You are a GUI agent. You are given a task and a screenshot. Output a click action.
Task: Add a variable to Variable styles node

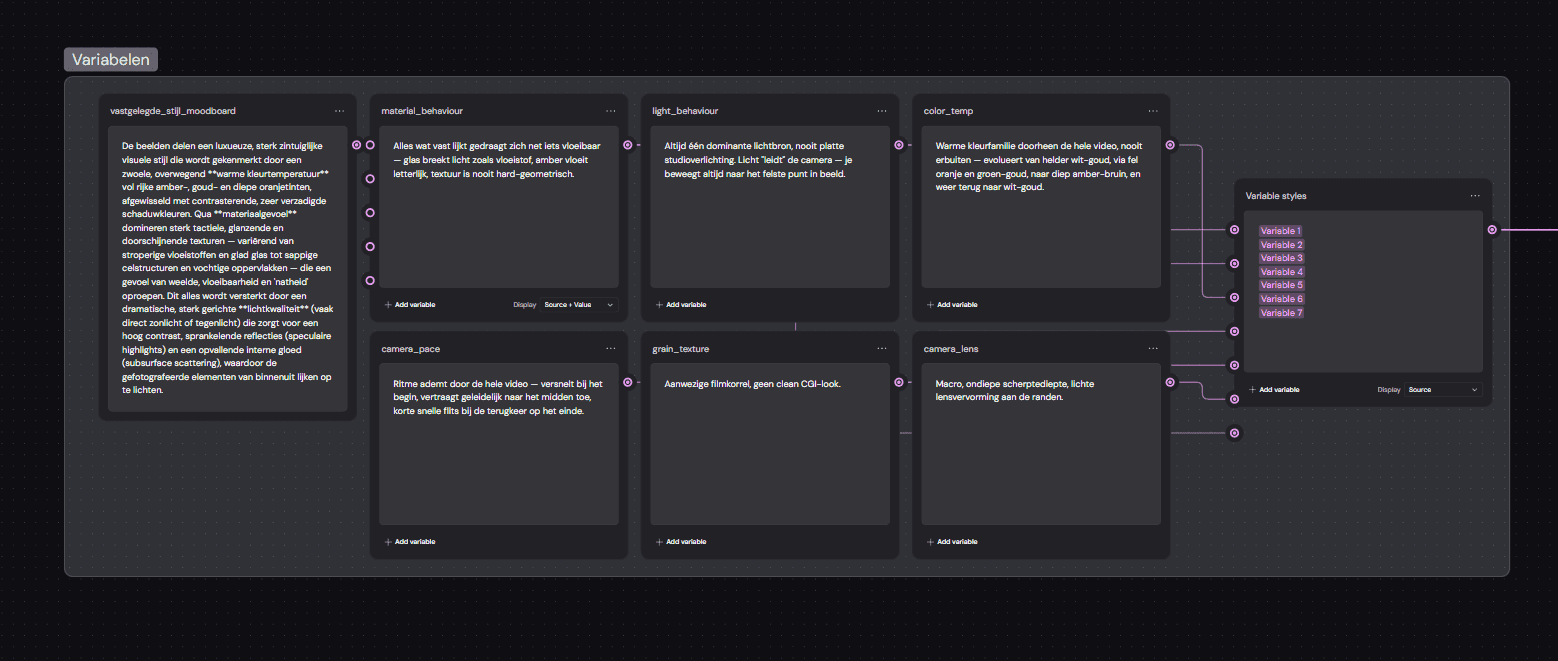pos(1274,390)
